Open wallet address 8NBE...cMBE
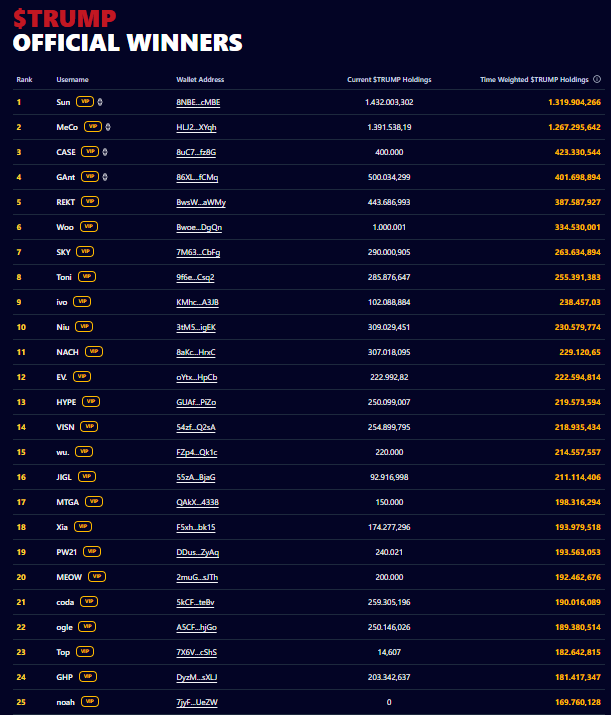611x715 pixels. coord(198,102)
